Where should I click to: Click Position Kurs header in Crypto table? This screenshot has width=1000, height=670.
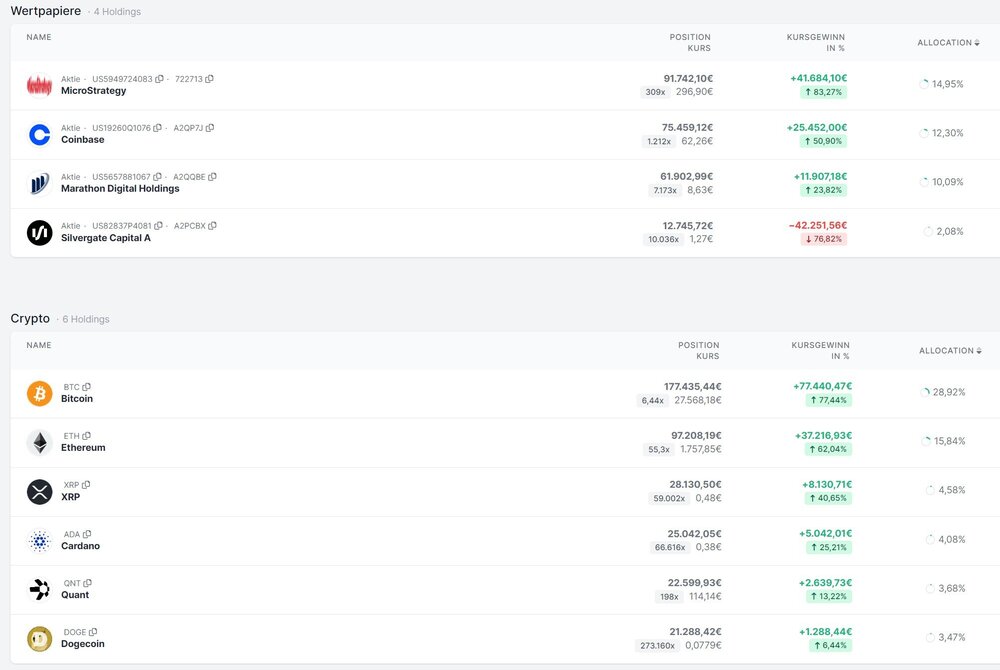point(698,351)
